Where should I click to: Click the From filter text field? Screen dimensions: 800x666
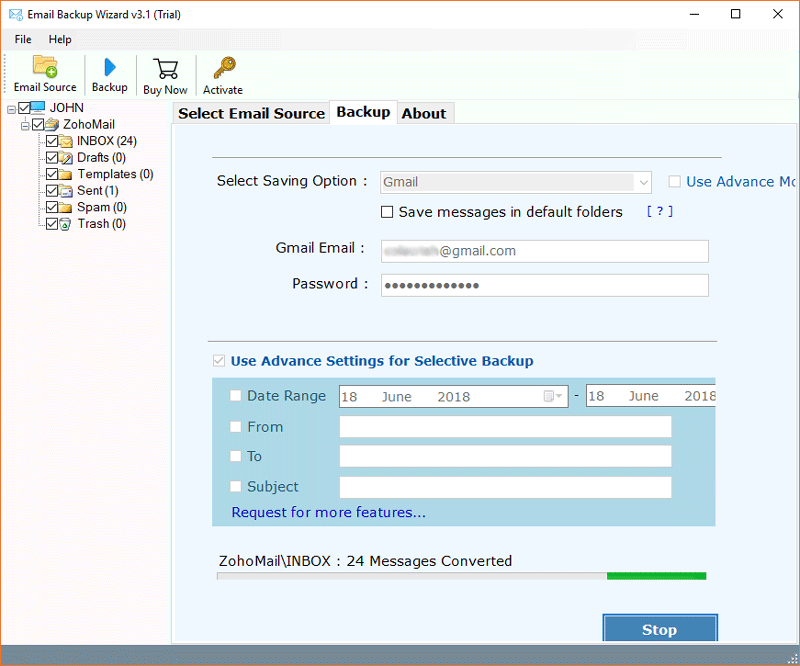505,427
